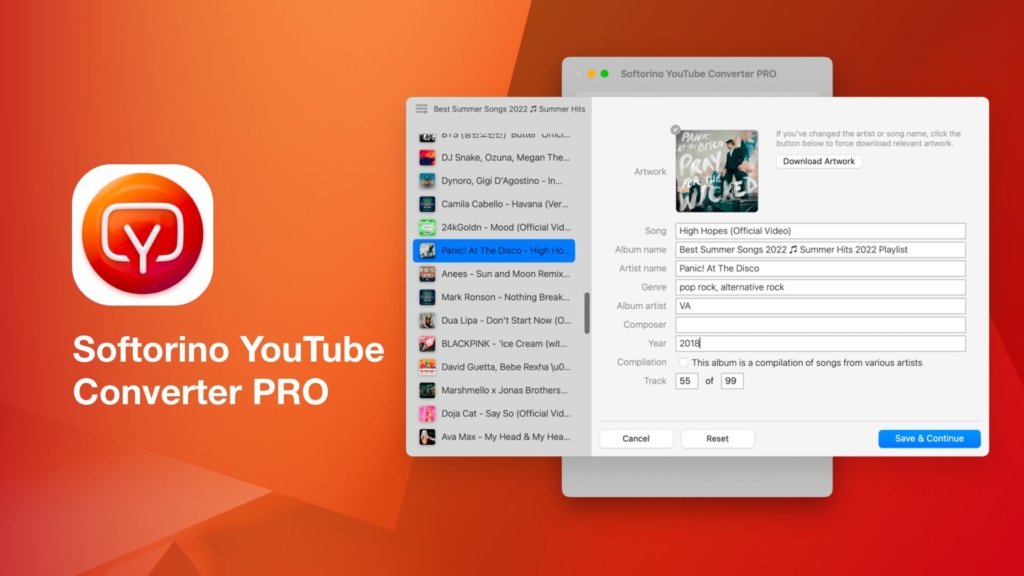The image size is (1024, 576).
Task: Click the green zoom button in the Converter window
Action: tap(605, 74)
